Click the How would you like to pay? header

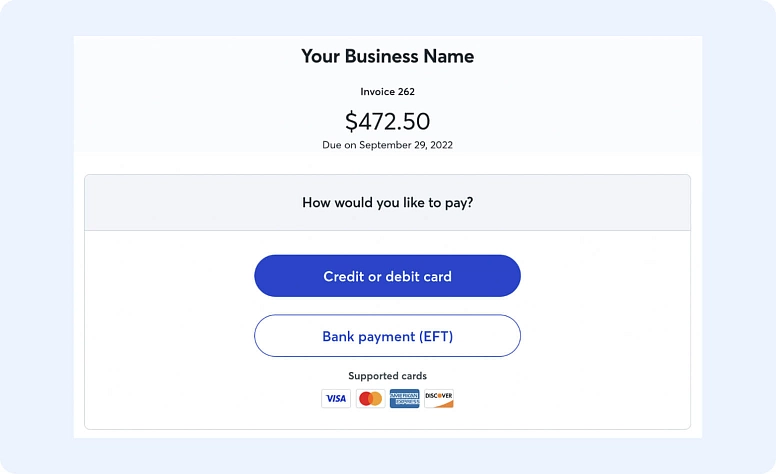click(x=388, y=202)
